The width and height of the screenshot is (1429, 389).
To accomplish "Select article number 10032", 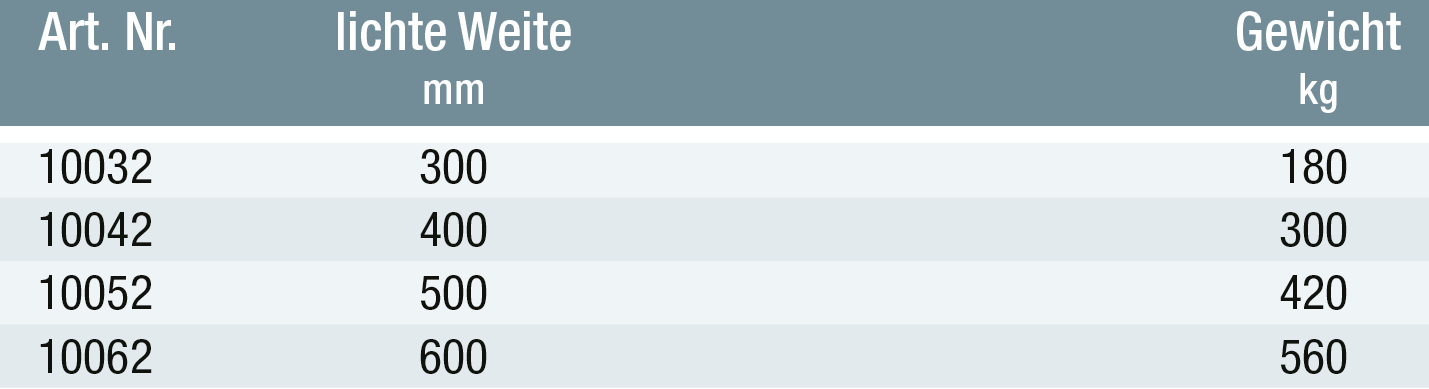I will [x=96, y=169].
